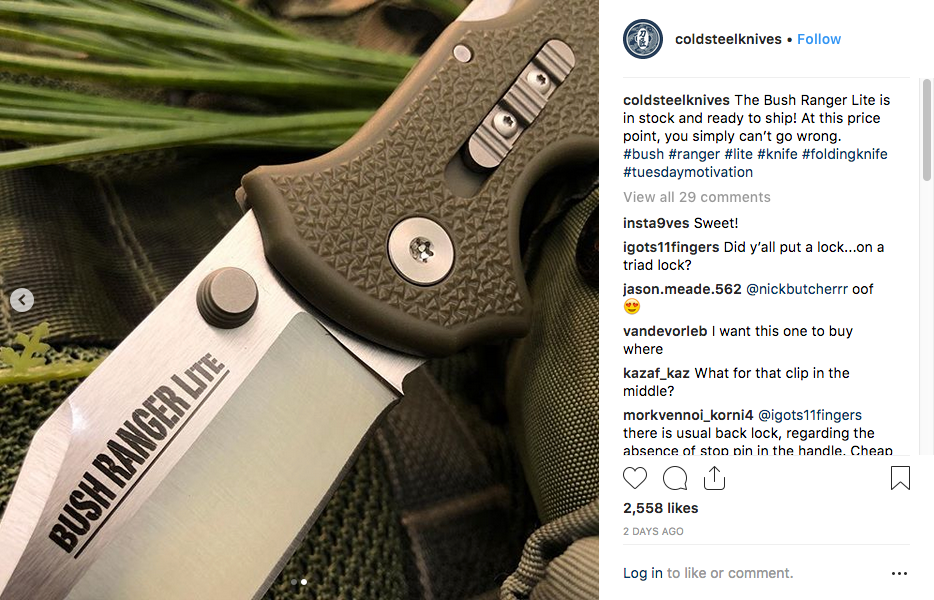Go to previous photo with left arrow
Image resolution: width=934 pixels, height=600 pixels.
tap(22, 300)
